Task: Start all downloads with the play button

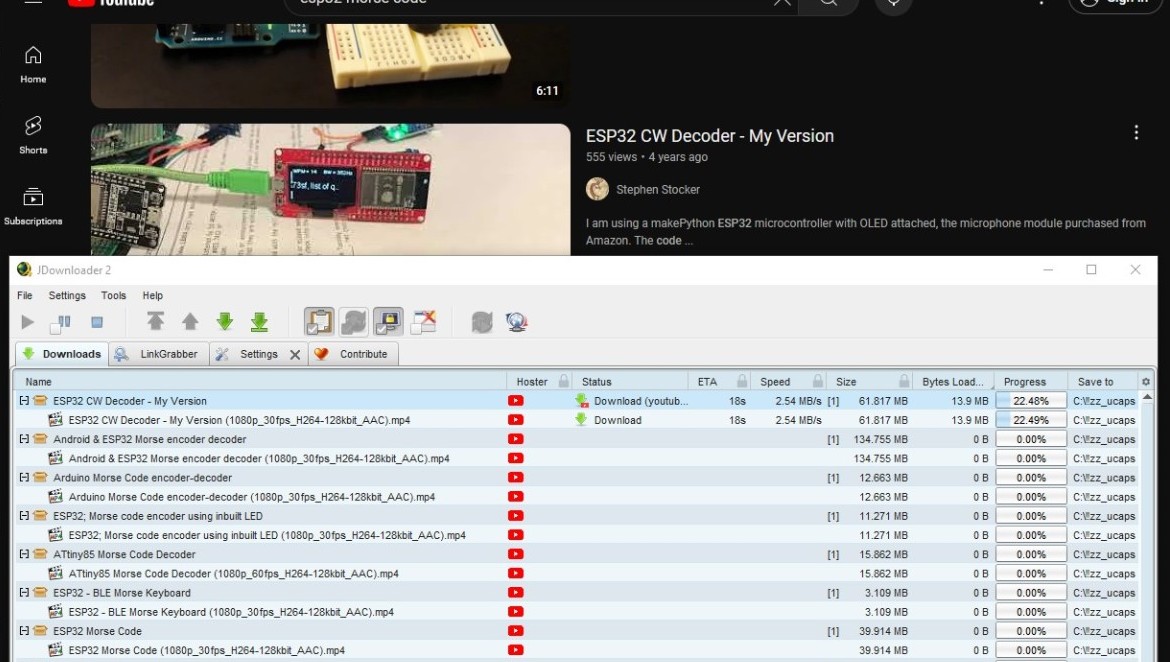Action: point(28,322)
